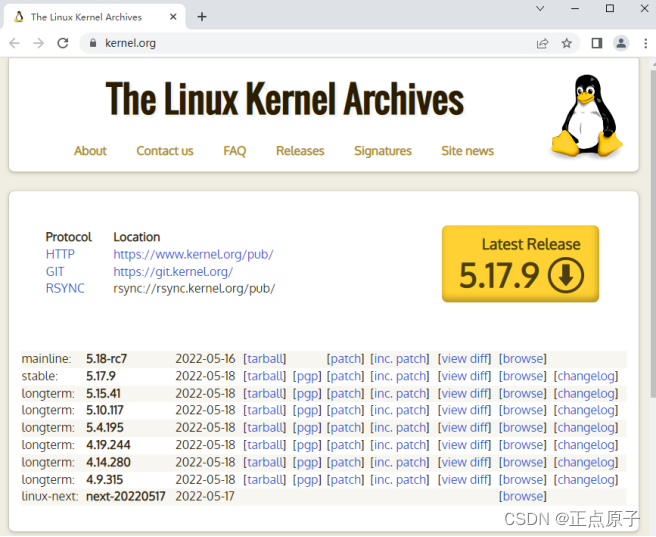Open inc. patch for longterm 5.15.41
This screenshot has width=656, height=537.
tap(400, 394)
